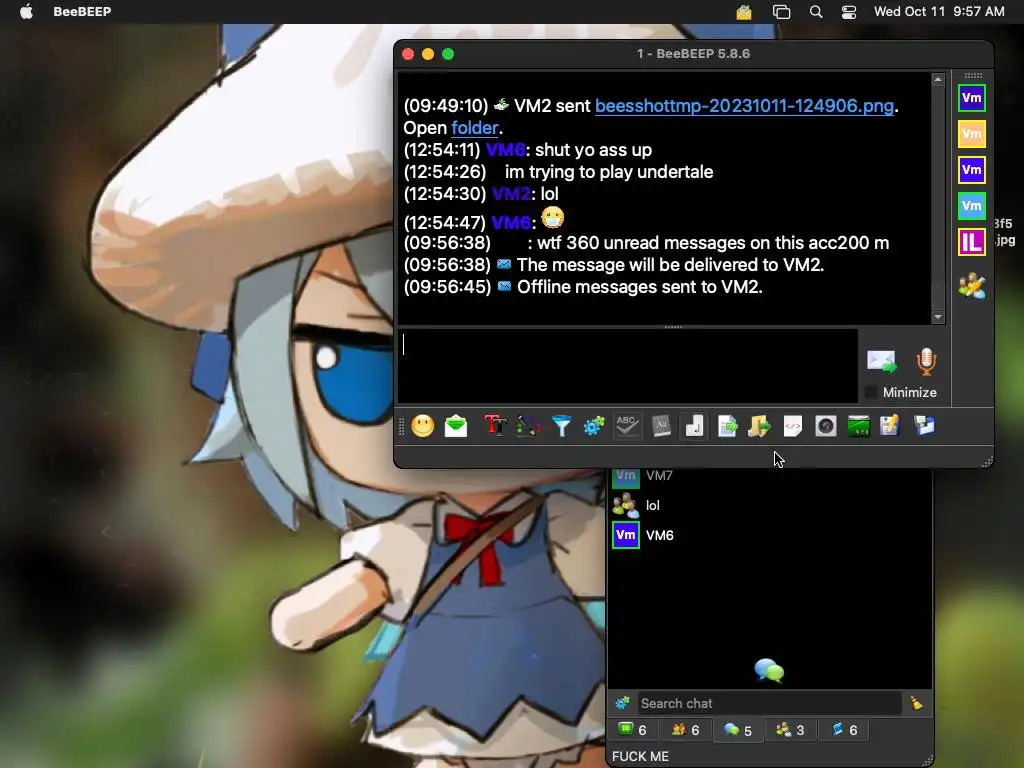Click the green envelope icon in chat toolbar
Screen dimensions: 1024x768
point(456,426)
